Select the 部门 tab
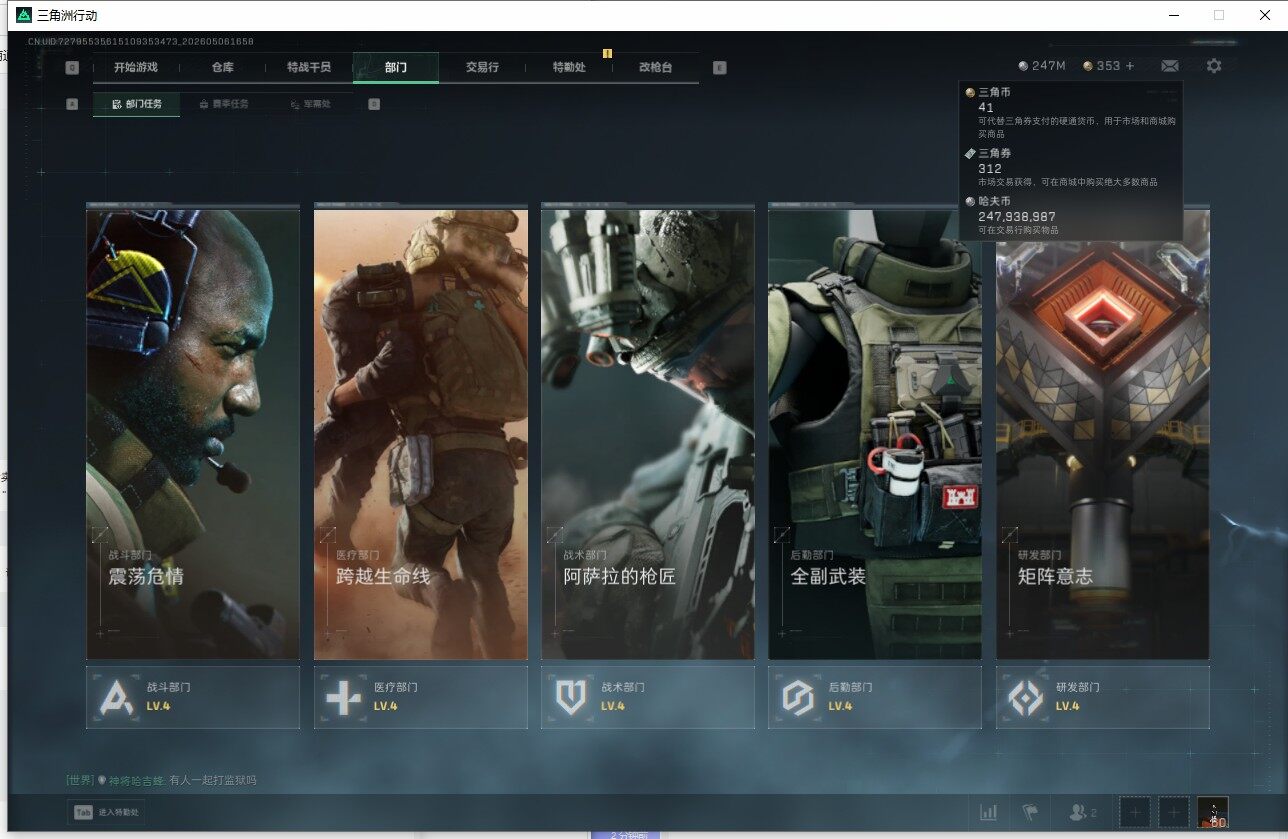1288x839 pixels. coord(396,67)
